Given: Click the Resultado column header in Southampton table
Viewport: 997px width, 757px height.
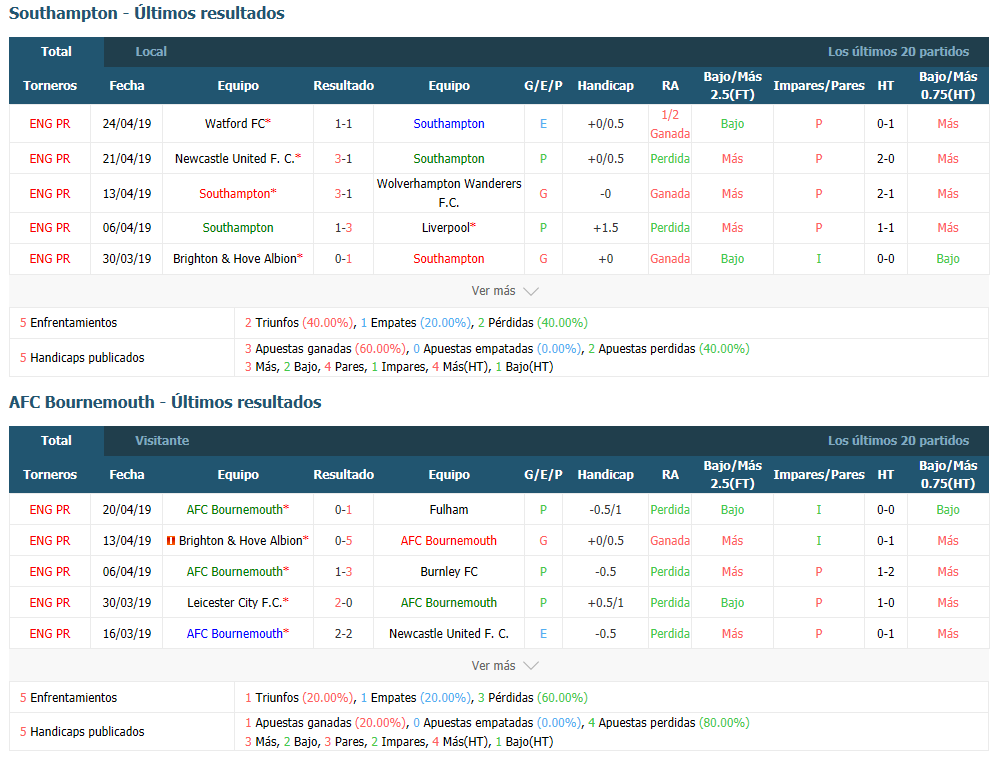Looking at the screenshot, I should (343, 86).
